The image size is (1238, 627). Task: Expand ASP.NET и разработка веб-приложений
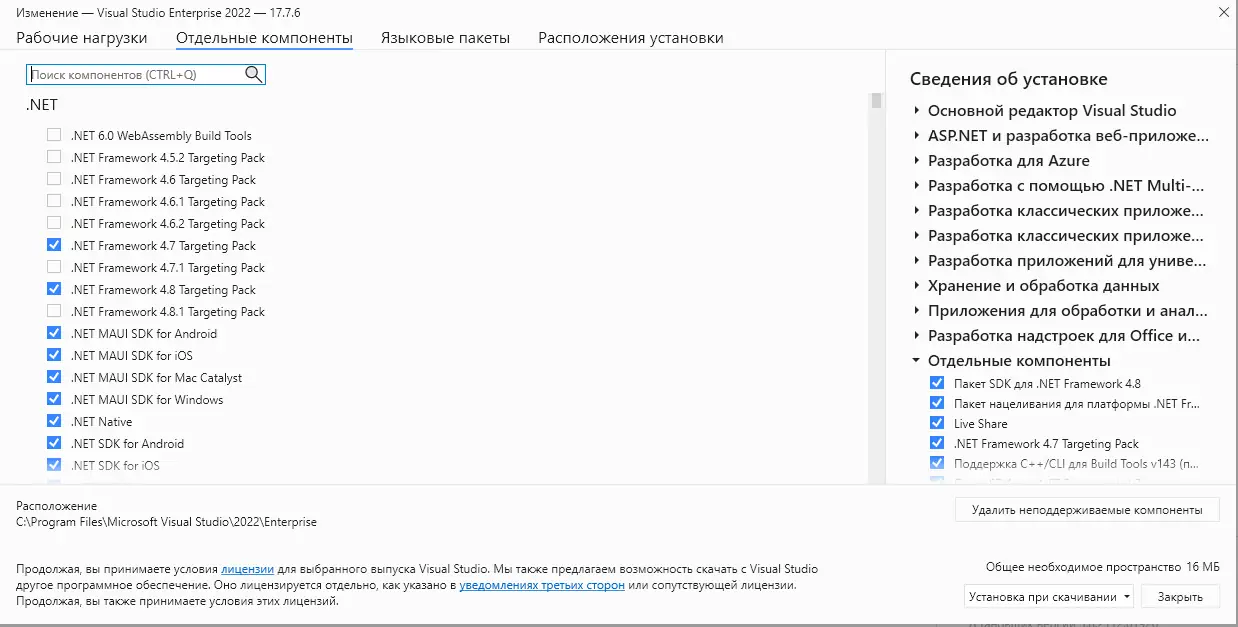coord(916,136)
